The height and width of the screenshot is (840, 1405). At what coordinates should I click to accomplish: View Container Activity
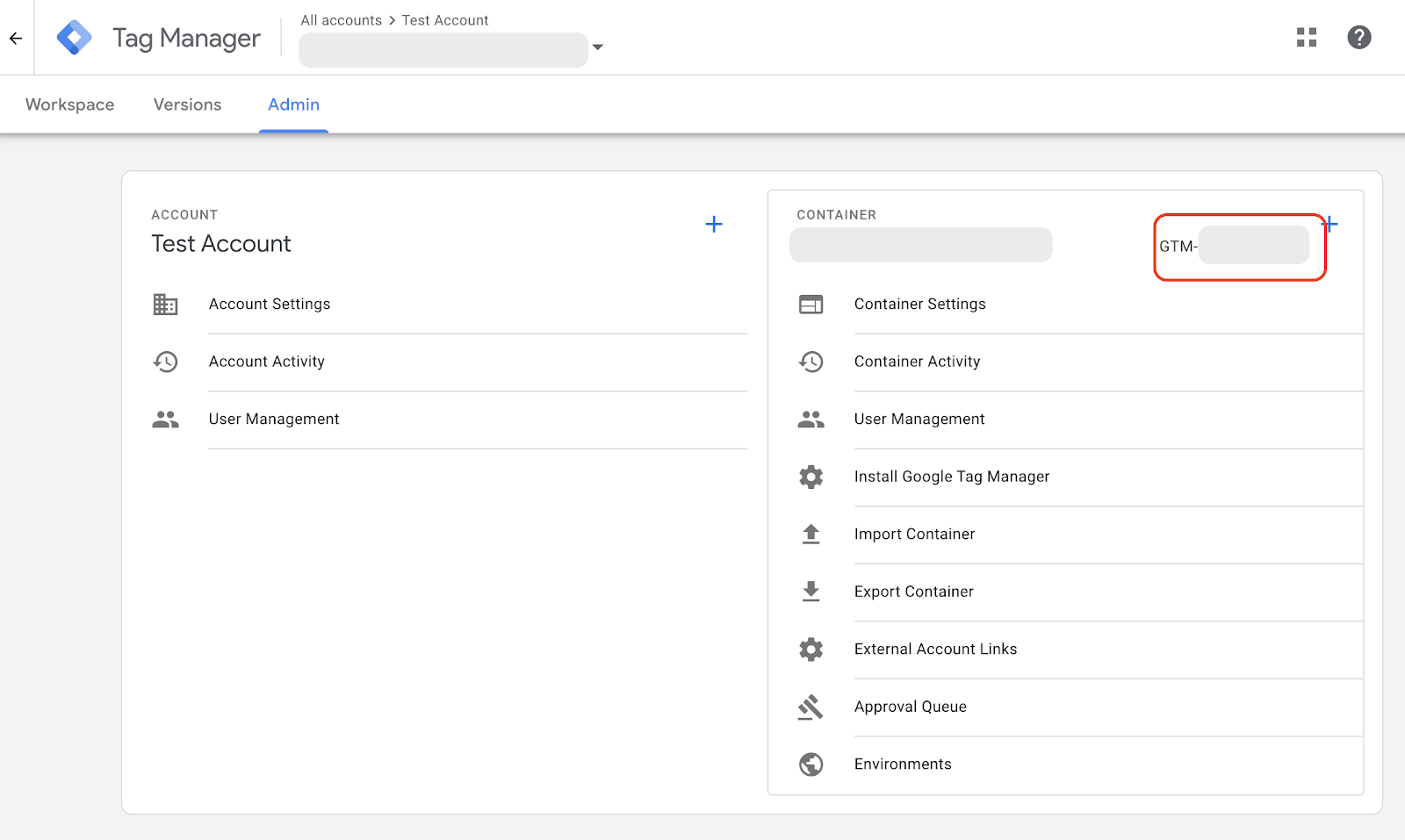pyautogui.click(x=917, y=362)
